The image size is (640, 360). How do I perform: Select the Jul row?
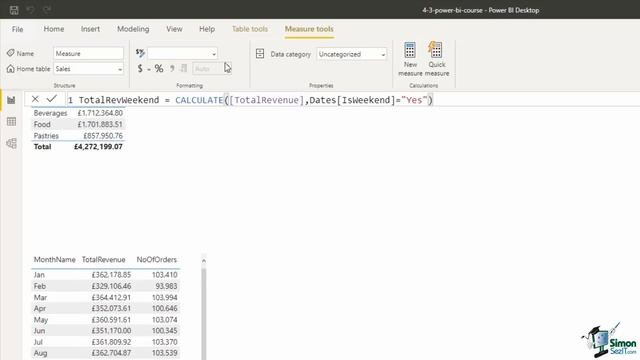pyautogui.click(x=105, y=342)
